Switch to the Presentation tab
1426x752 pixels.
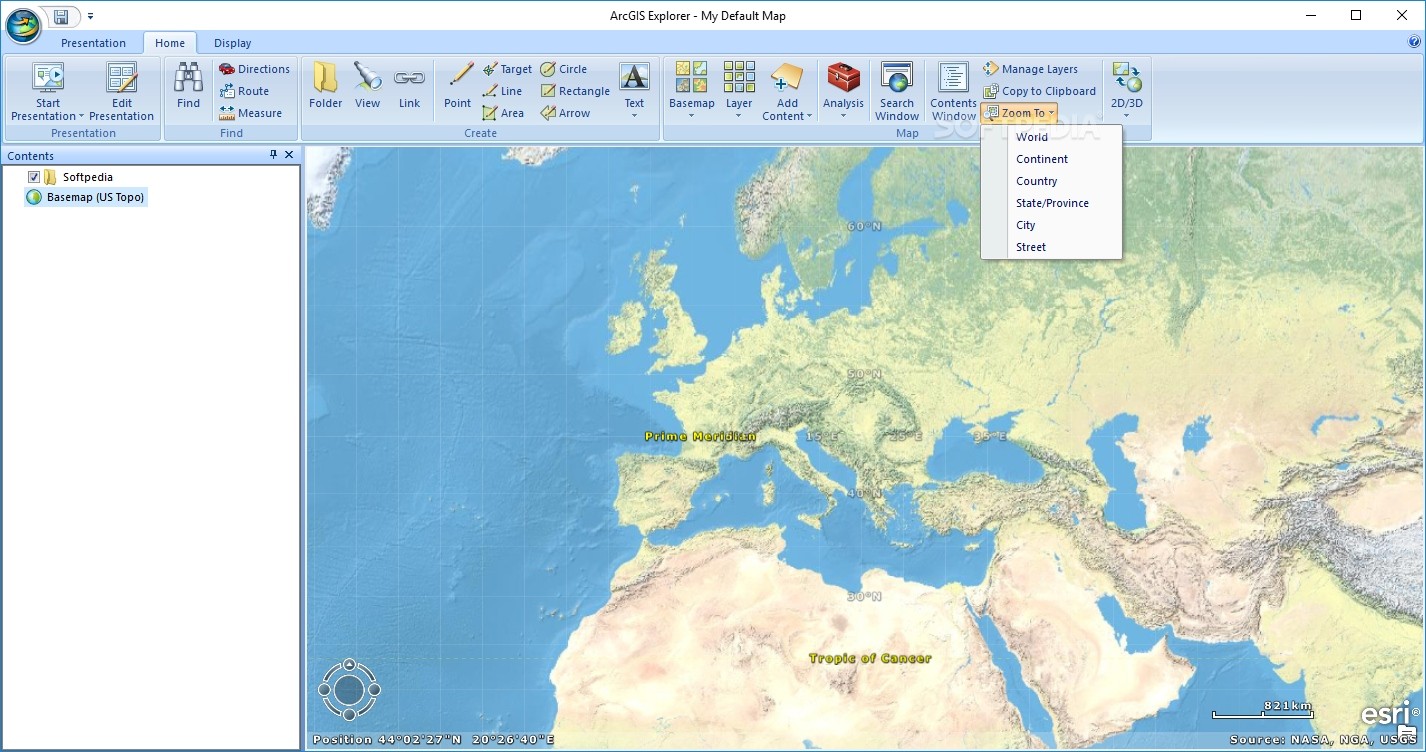[x=93, y=43]
